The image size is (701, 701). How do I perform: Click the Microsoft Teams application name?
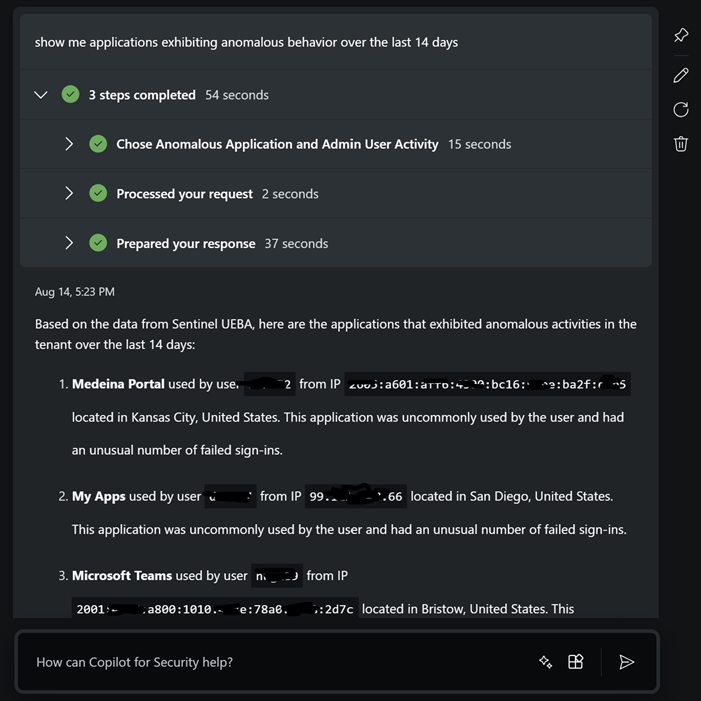point(122,576)
